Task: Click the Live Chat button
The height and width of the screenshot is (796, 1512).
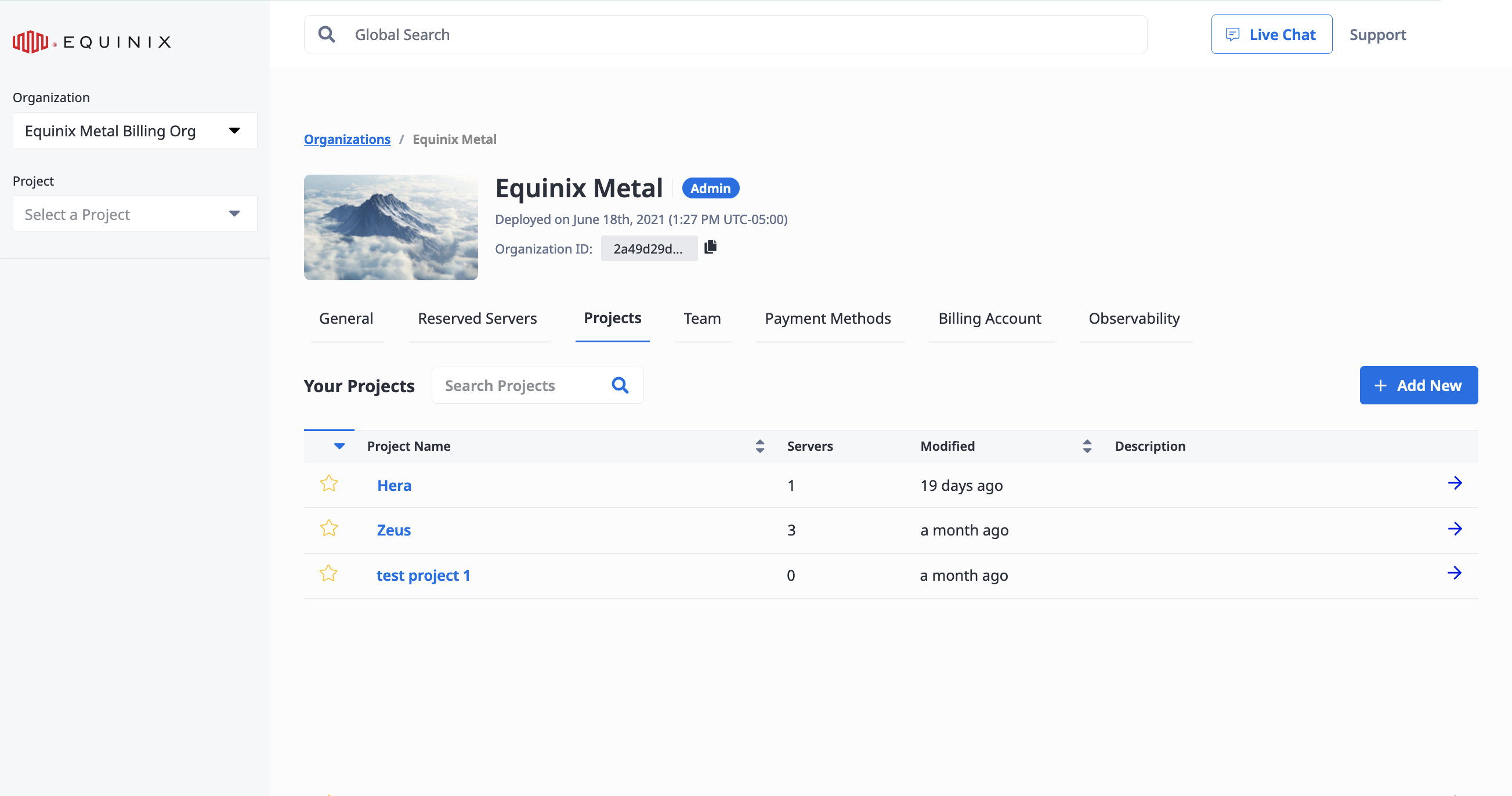Action: [x=1271, y=35]
